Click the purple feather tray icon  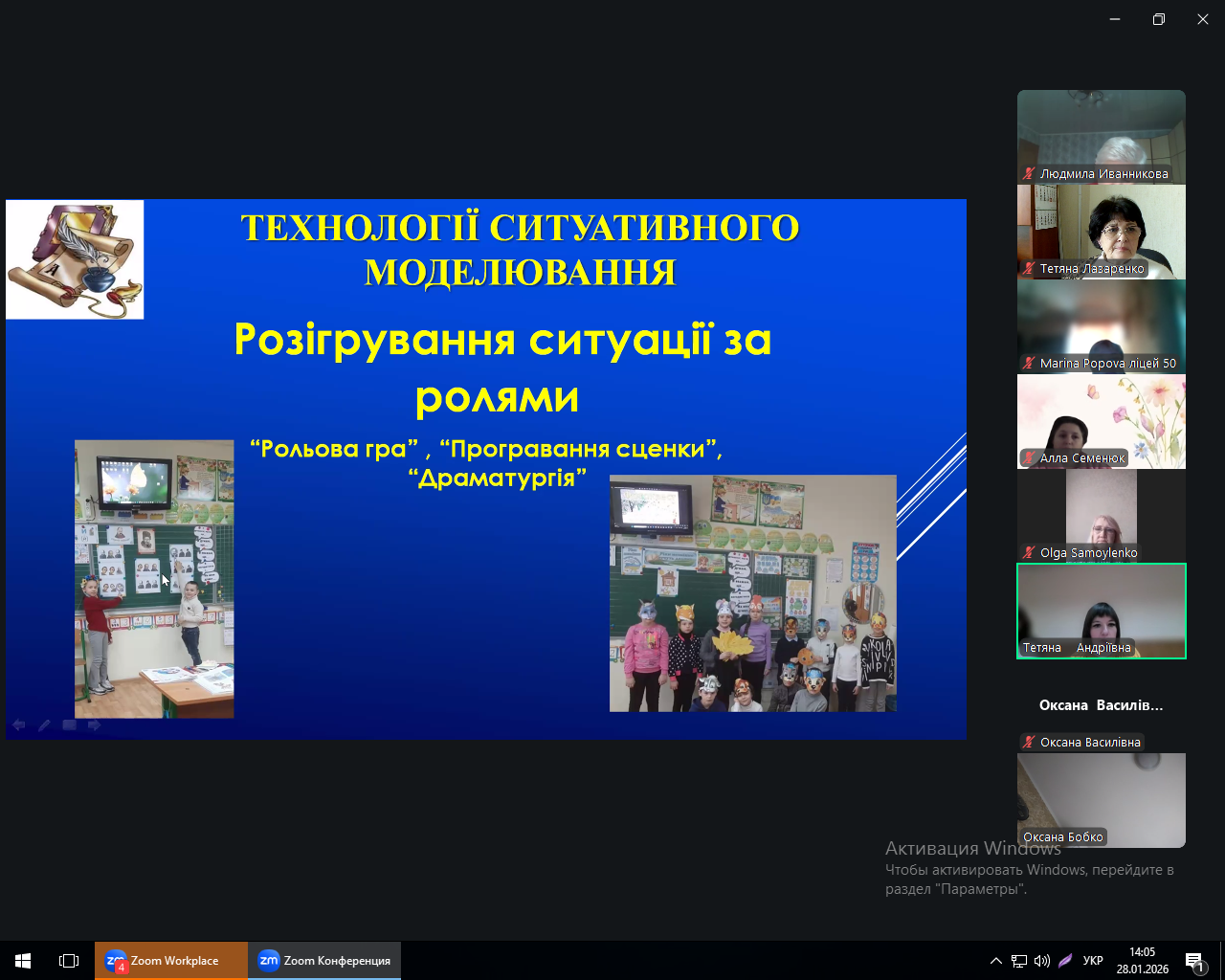1065,961
